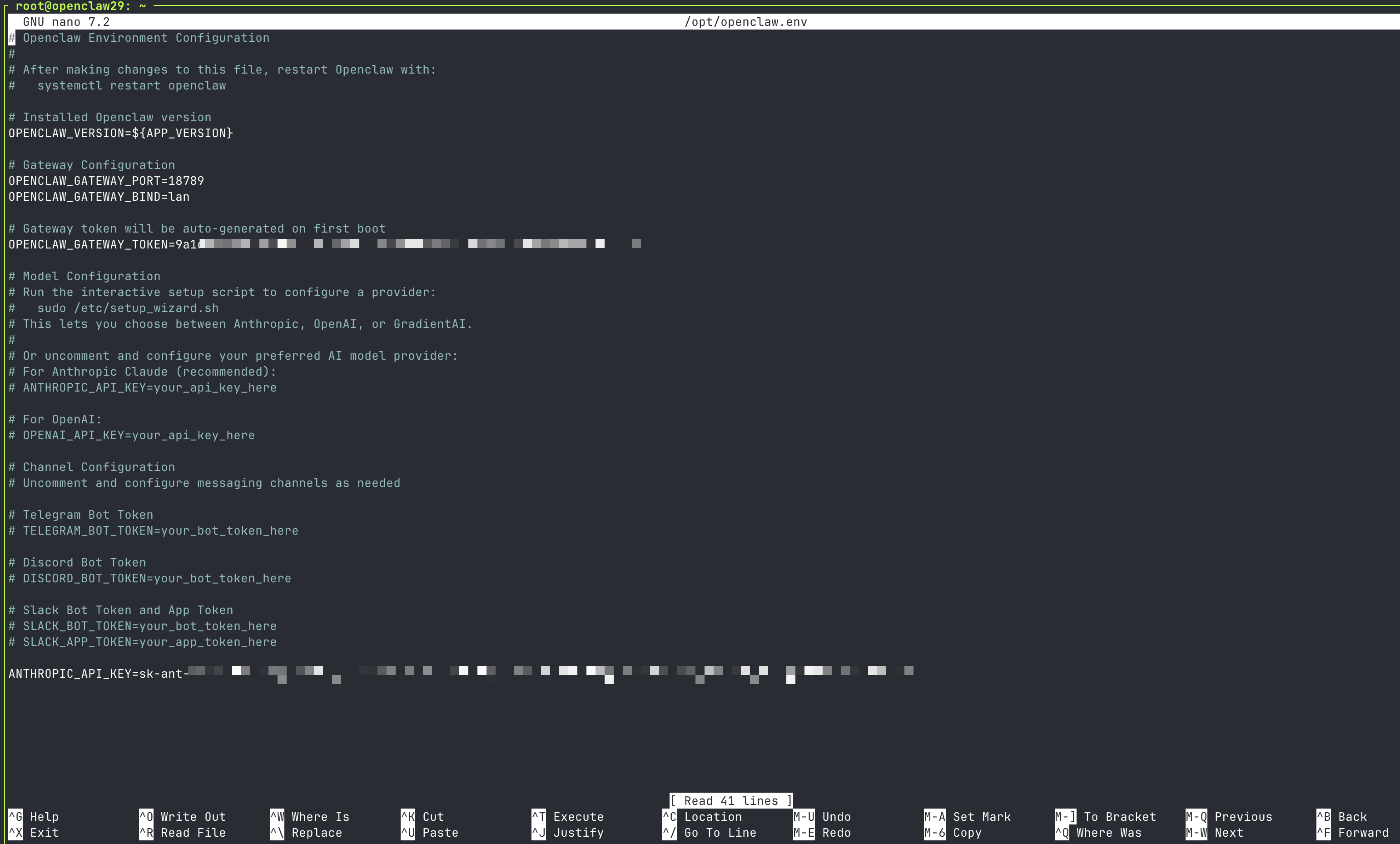The width and height of the screenshot is (1400, 844).
Task: Click the Read 41 lines status message
Action: click(x=731, y=801)
